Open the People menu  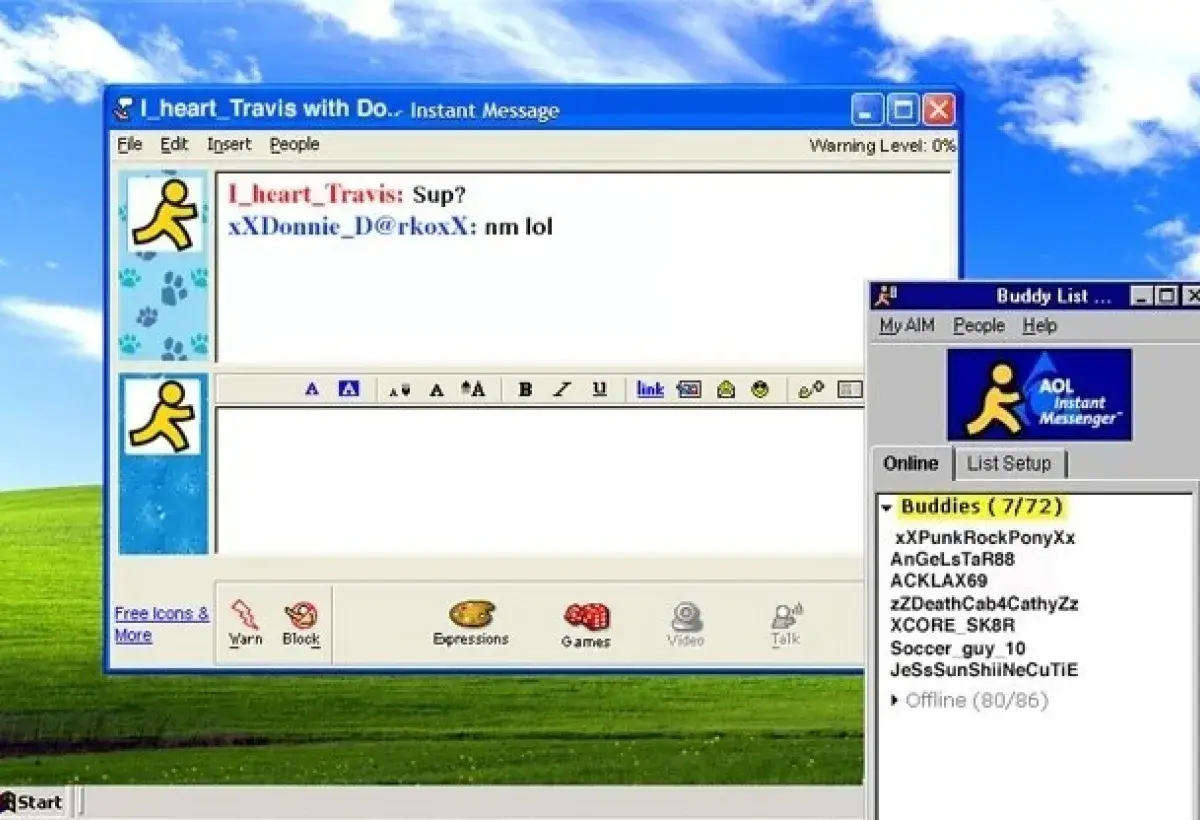coord(294,144)
